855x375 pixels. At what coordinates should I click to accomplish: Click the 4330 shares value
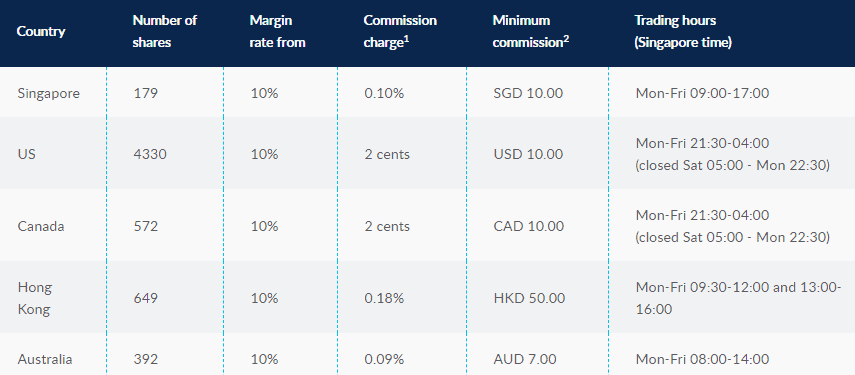point(150,154)
